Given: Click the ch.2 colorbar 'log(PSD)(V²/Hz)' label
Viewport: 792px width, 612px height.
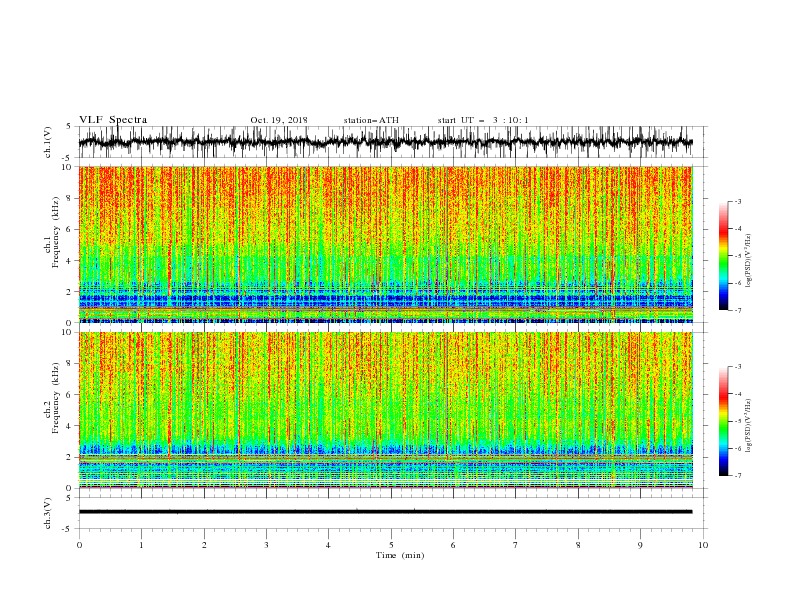Looking at the screenshot, I should tap(748, 425).
